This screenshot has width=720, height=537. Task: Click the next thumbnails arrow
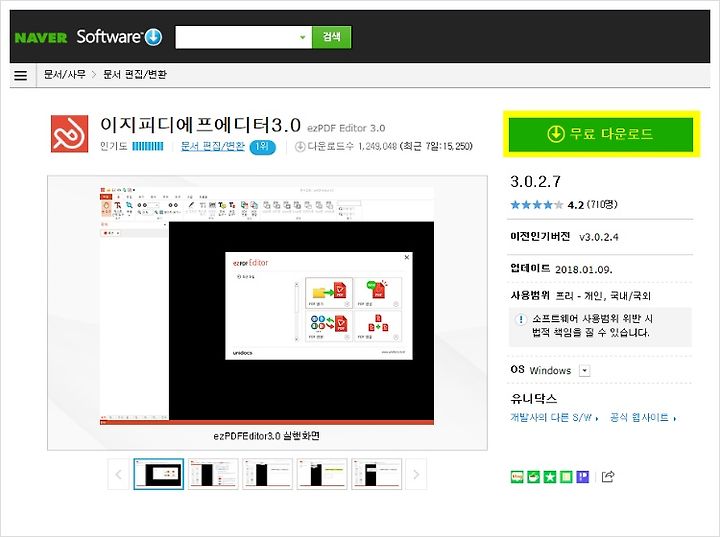tap(416, 474)
